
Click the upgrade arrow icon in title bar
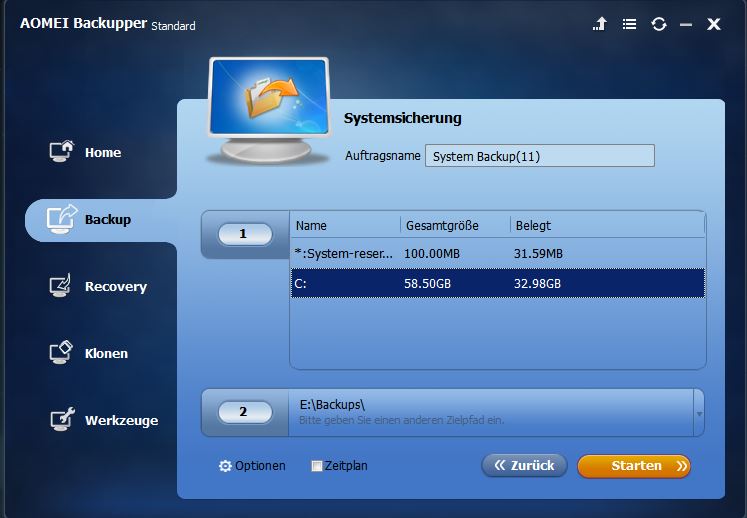pyautogui.click(x=600, y=23)
